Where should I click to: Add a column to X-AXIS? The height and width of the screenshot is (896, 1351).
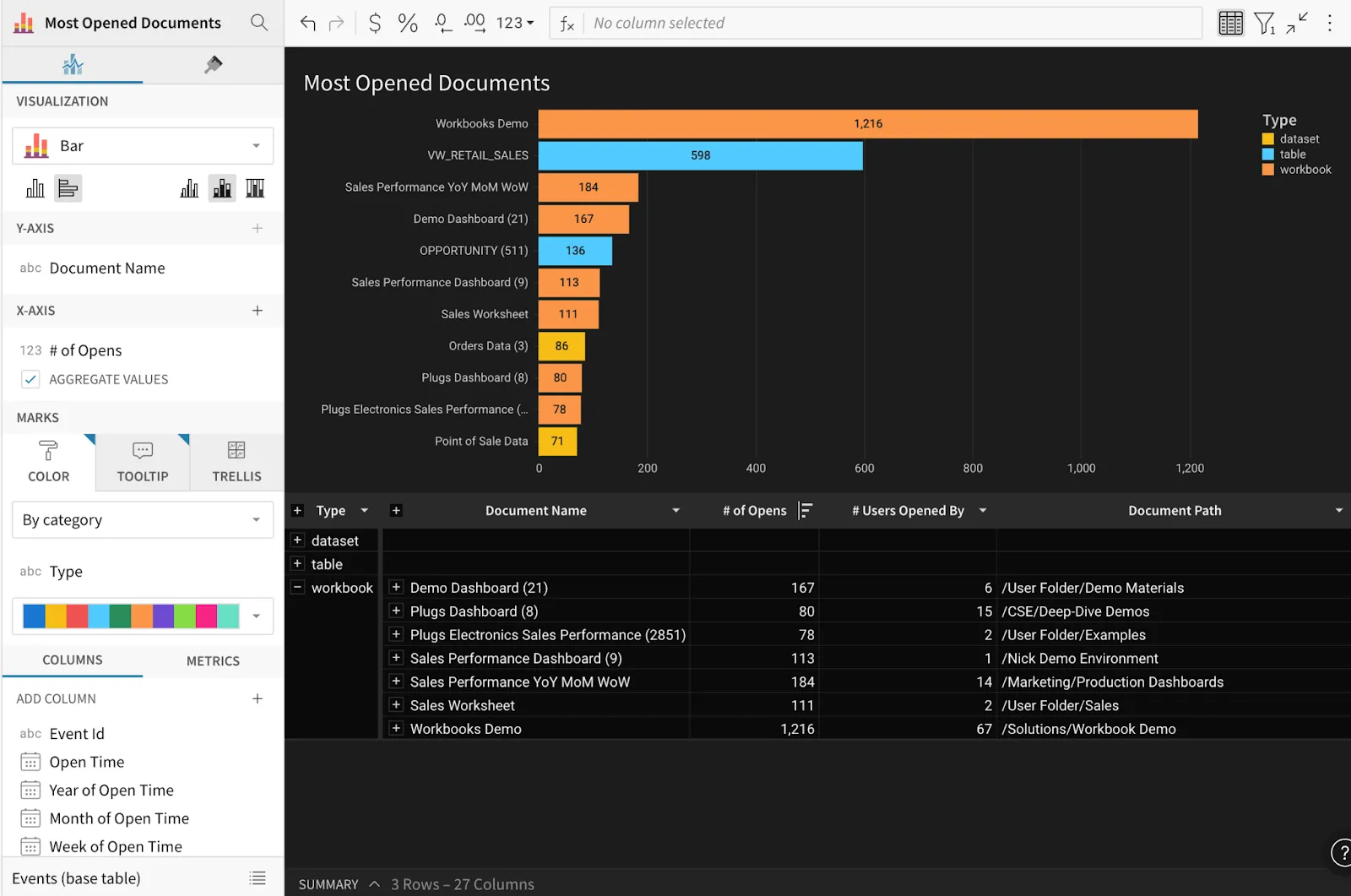click(258, 311)
